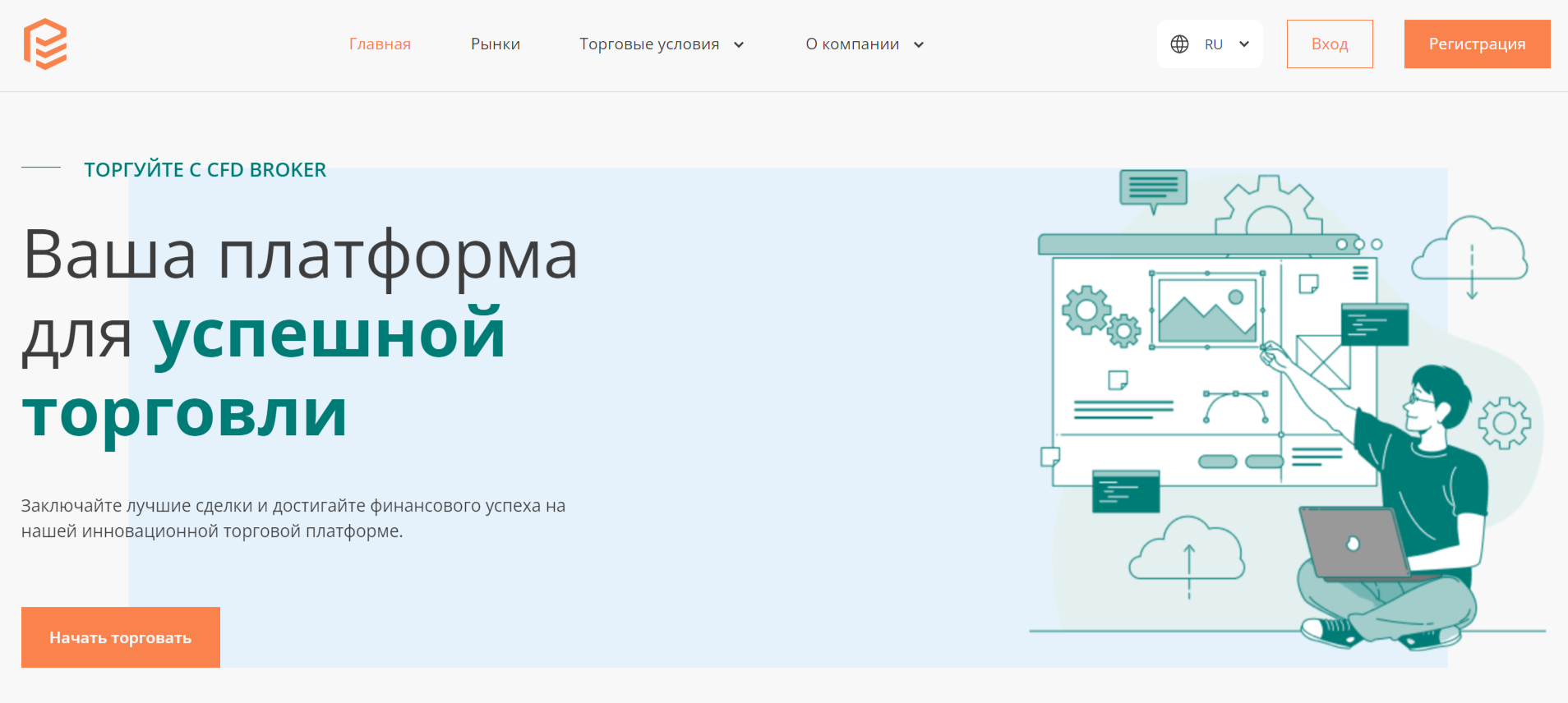Screen dimensions: 1568x703
Task: Click the cloud upload icon in illustration
Action: [x=1187, y=552]
